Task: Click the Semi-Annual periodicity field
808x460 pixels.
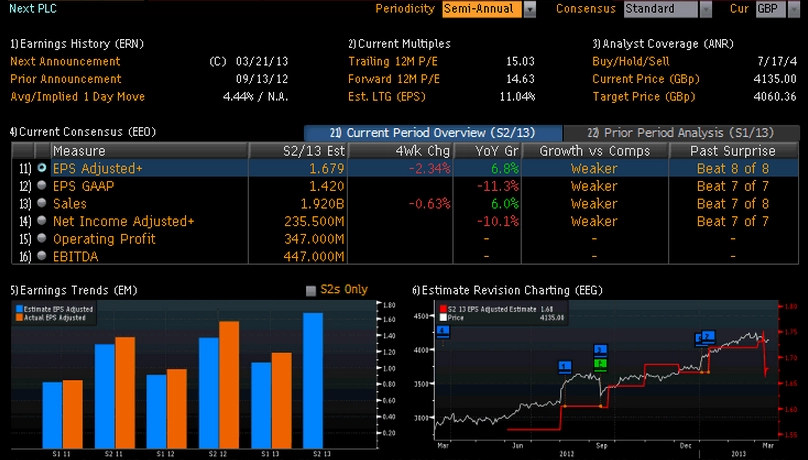Action: pos(482,9)
